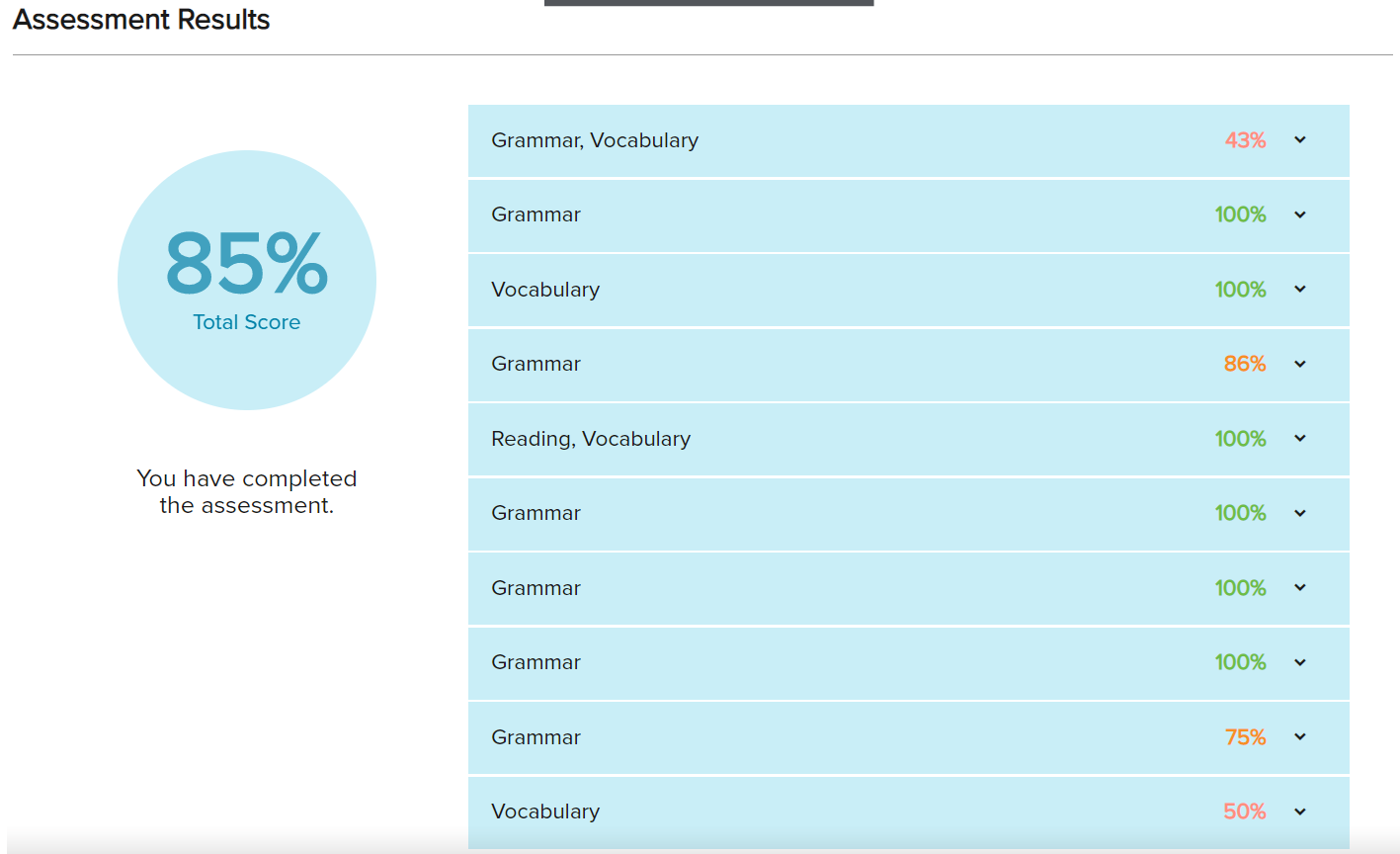Click the Grammar, Vocabulary section label
The width and height of the screenshot is (1400, 854).
coord(595,140)
